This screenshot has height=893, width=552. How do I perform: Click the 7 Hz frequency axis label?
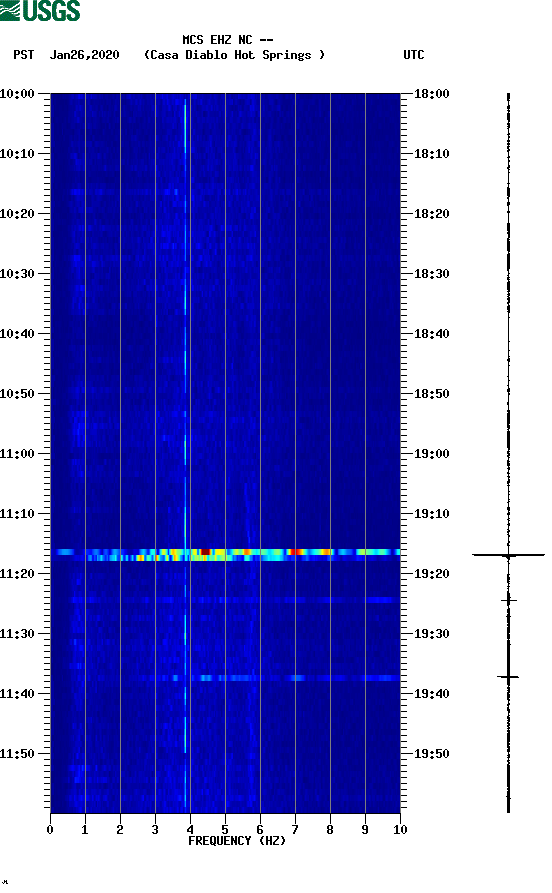[x=295, y=830]
